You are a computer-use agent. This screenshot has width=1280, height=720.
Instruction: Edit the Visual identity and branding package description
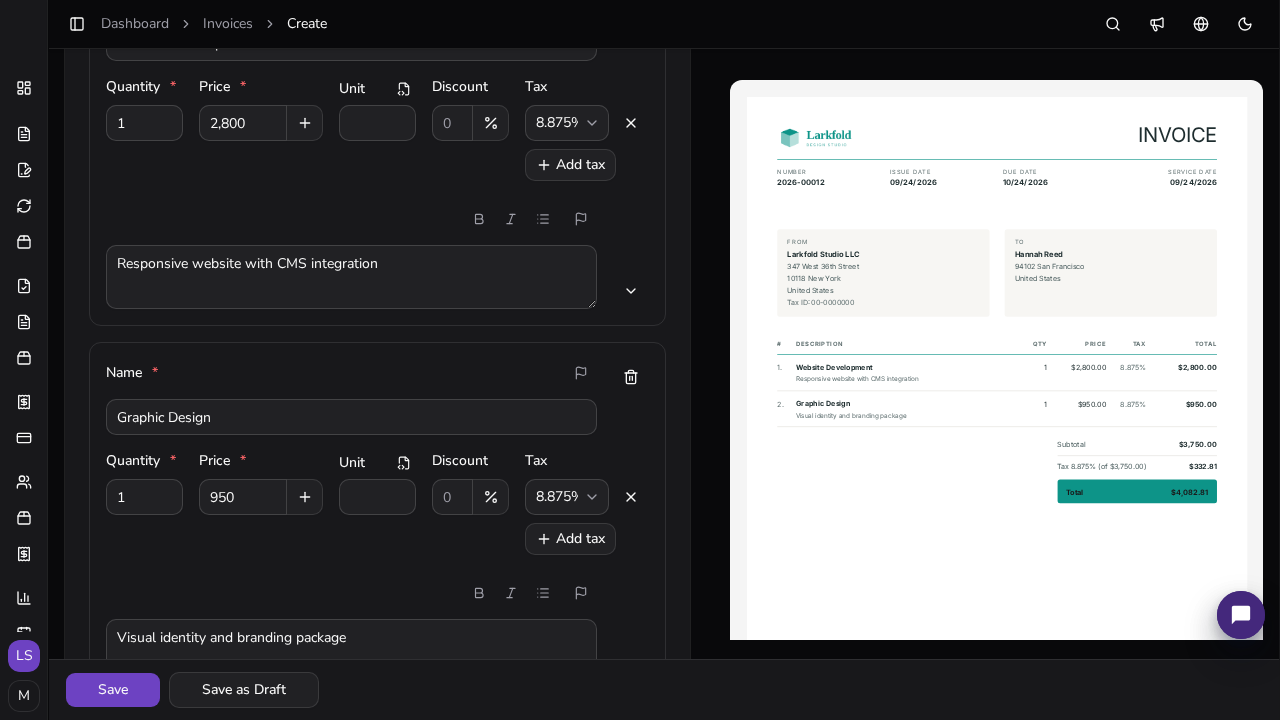click(351, 639)
